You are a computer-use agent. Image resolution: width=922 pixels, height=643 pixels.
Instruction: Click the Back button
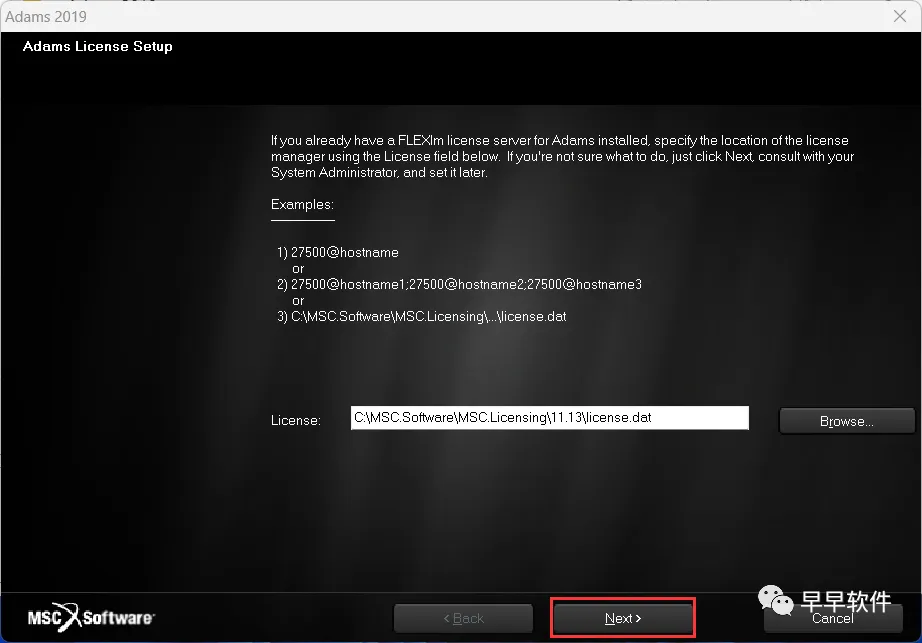(x=463, y=618)
